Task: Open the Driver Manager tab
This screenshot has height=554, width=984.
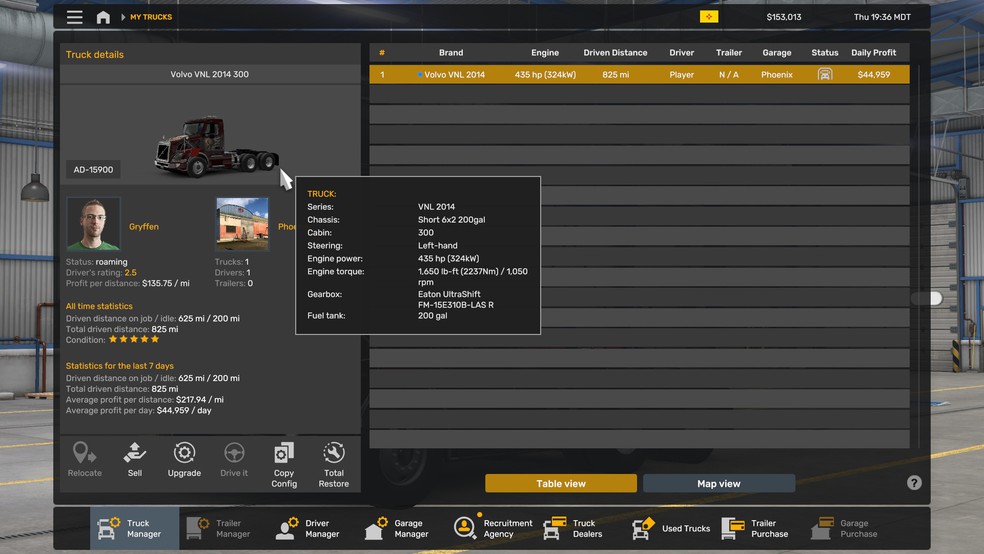Action: point(313,528)
